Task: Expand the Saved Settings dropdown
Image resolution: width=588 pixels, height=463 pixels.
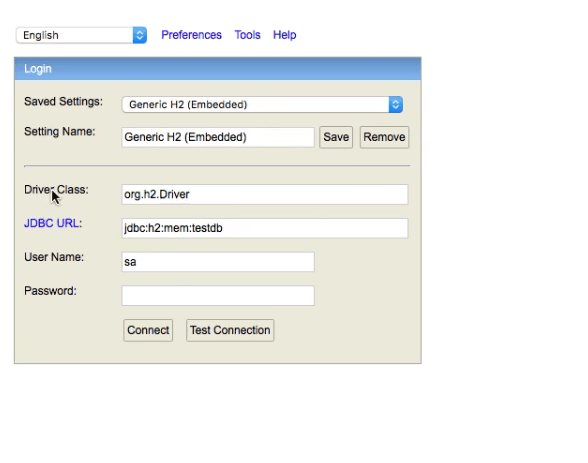Action: (262, 105)
